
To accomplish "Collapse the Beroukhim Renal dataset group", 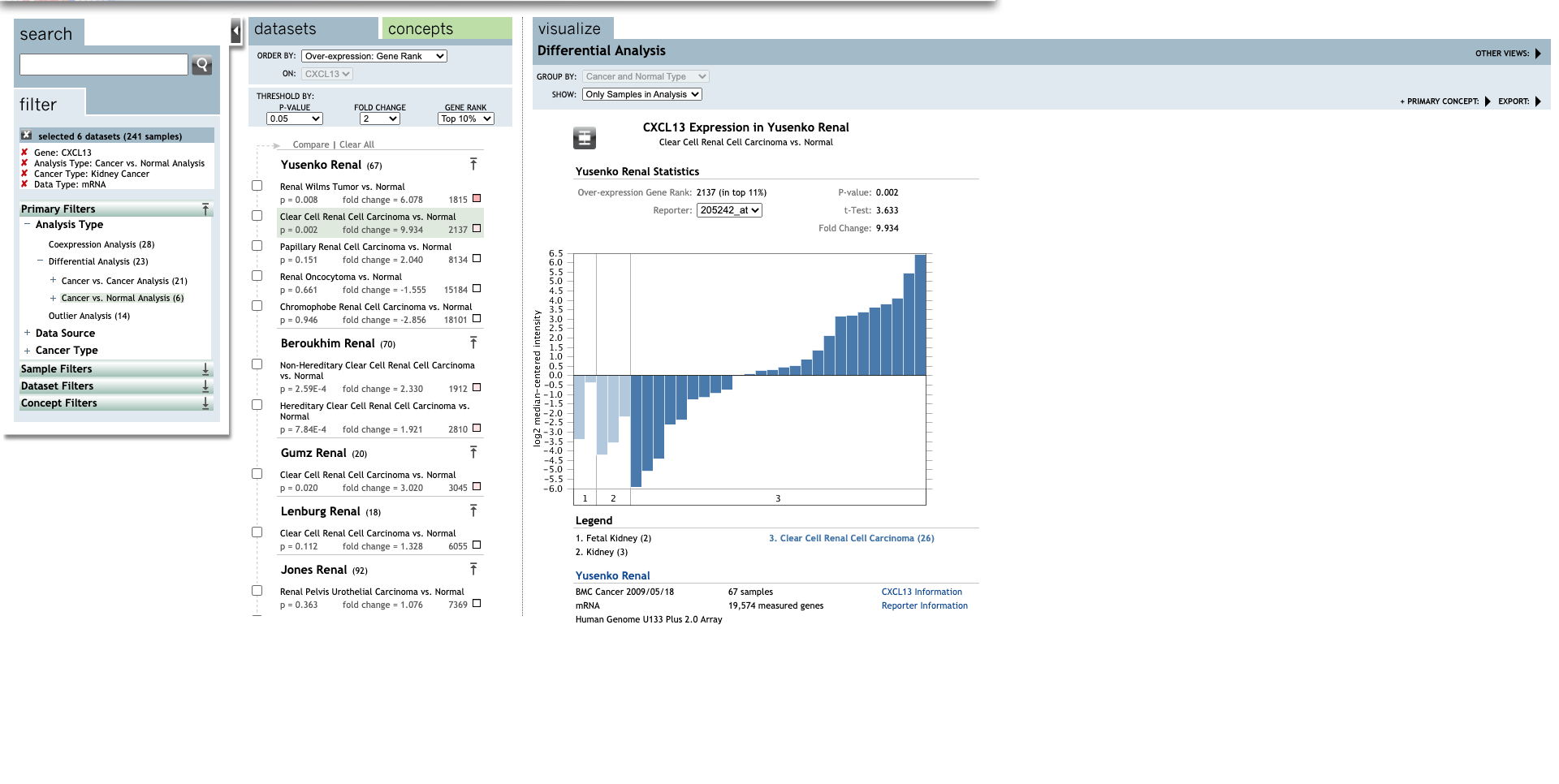I will (473, 343).
